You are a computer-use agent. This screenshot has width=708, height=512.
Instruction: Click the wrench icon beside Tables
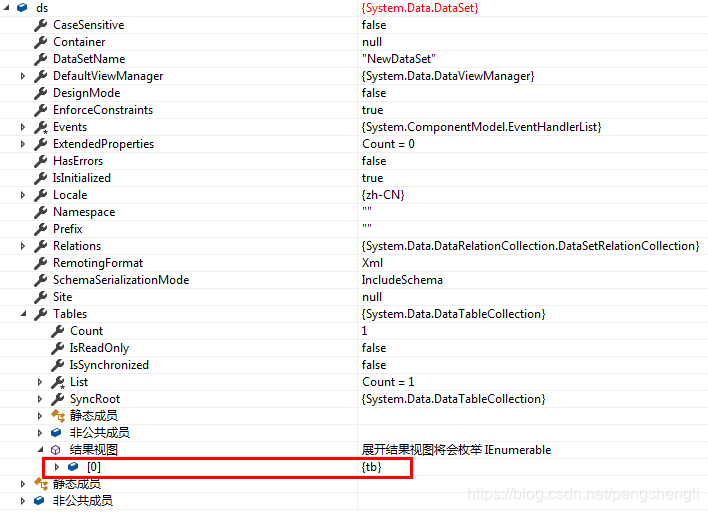click(x=41, y=314)
